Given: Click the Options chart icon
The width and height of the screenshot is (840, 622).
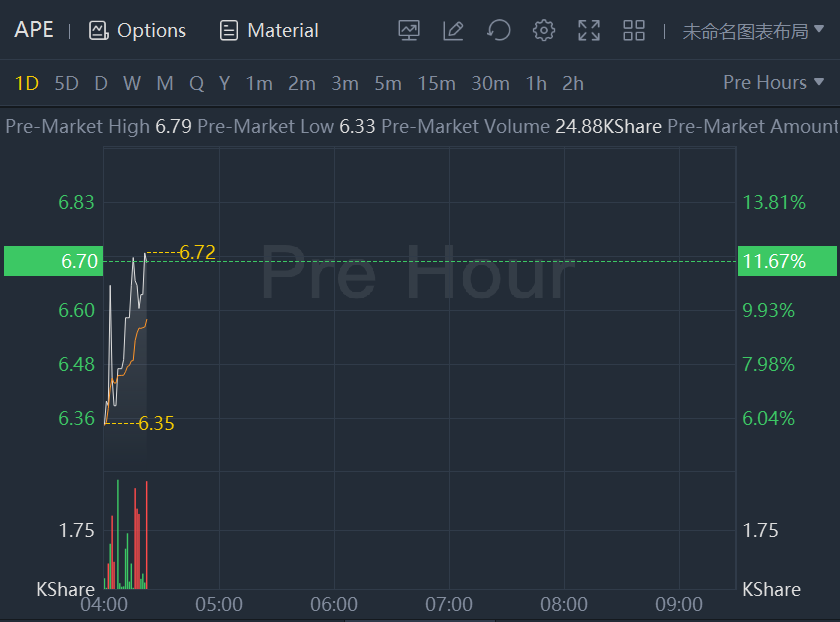Looking at the screenshot, I should coord(98,30).
